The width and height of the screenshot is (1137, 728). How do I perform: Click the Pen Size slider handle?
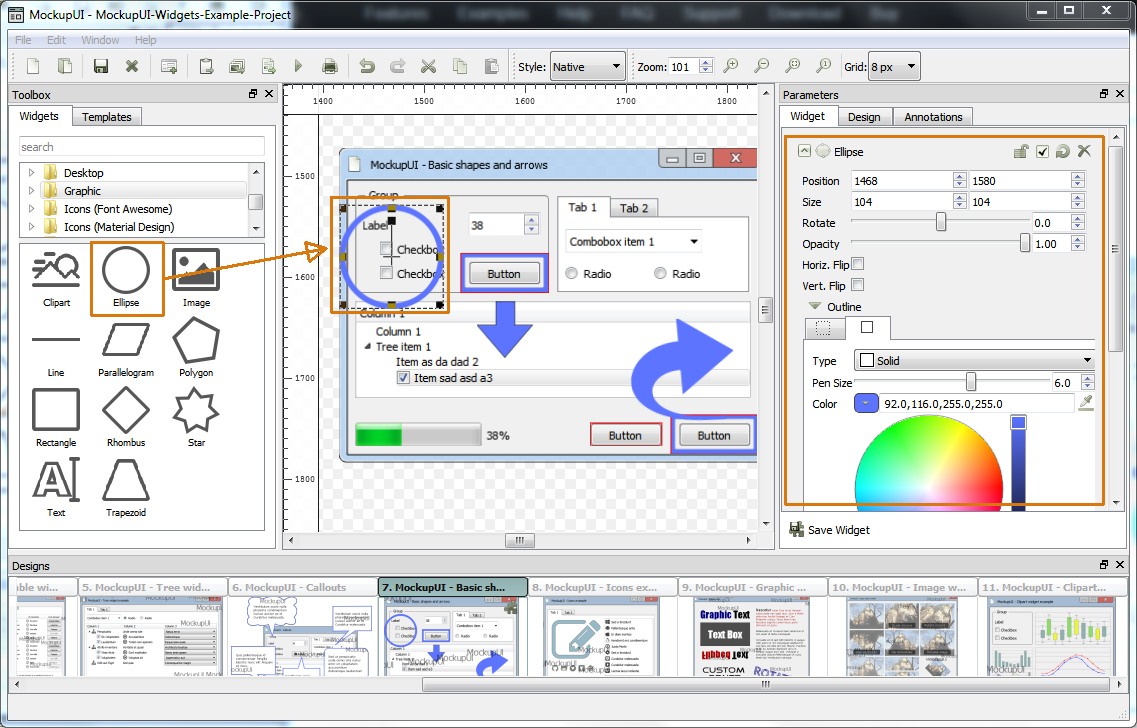point(971,381)
